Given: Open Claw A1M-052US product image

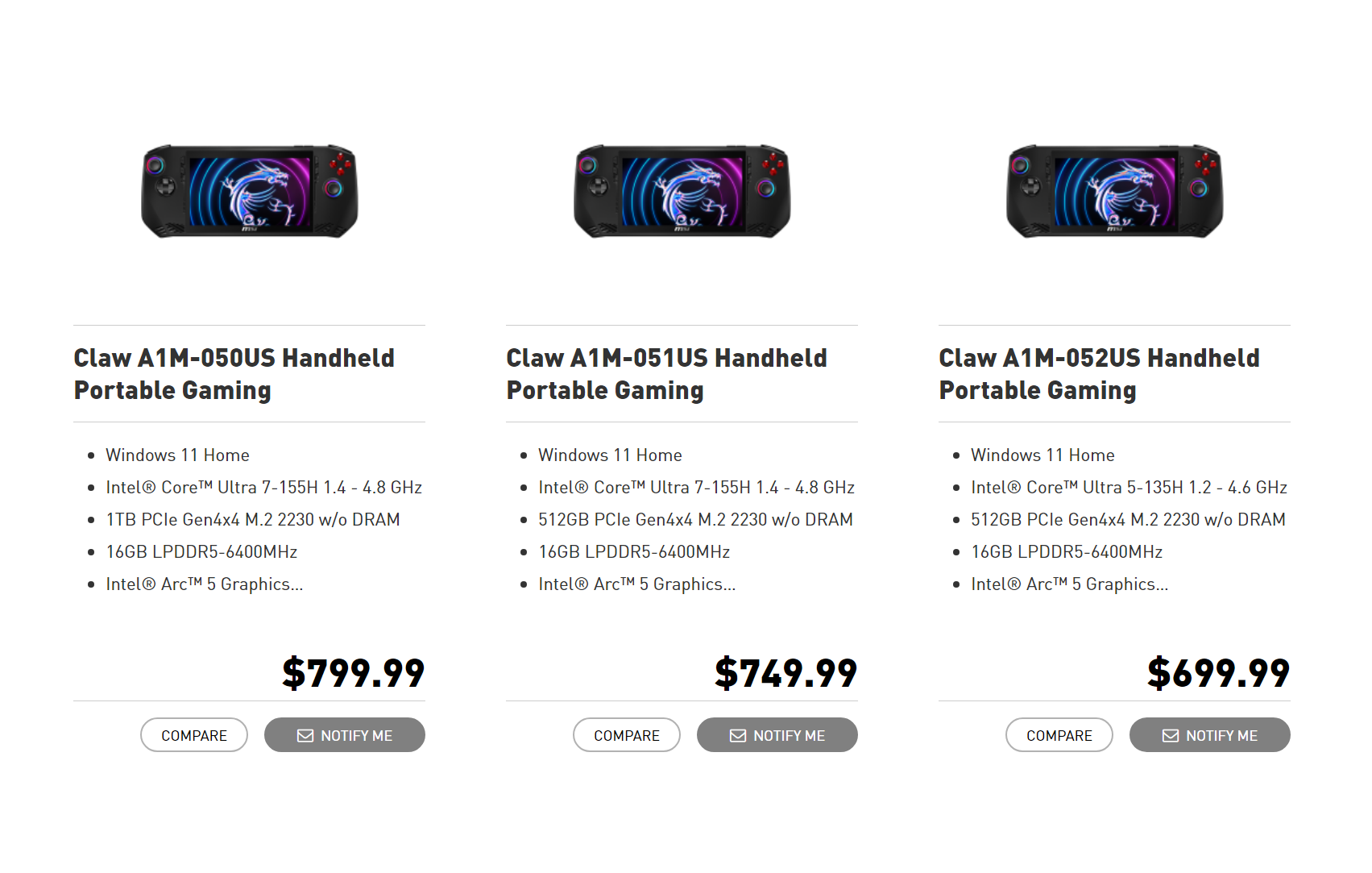Looking at the screenshot, I should click(1115, 192).
